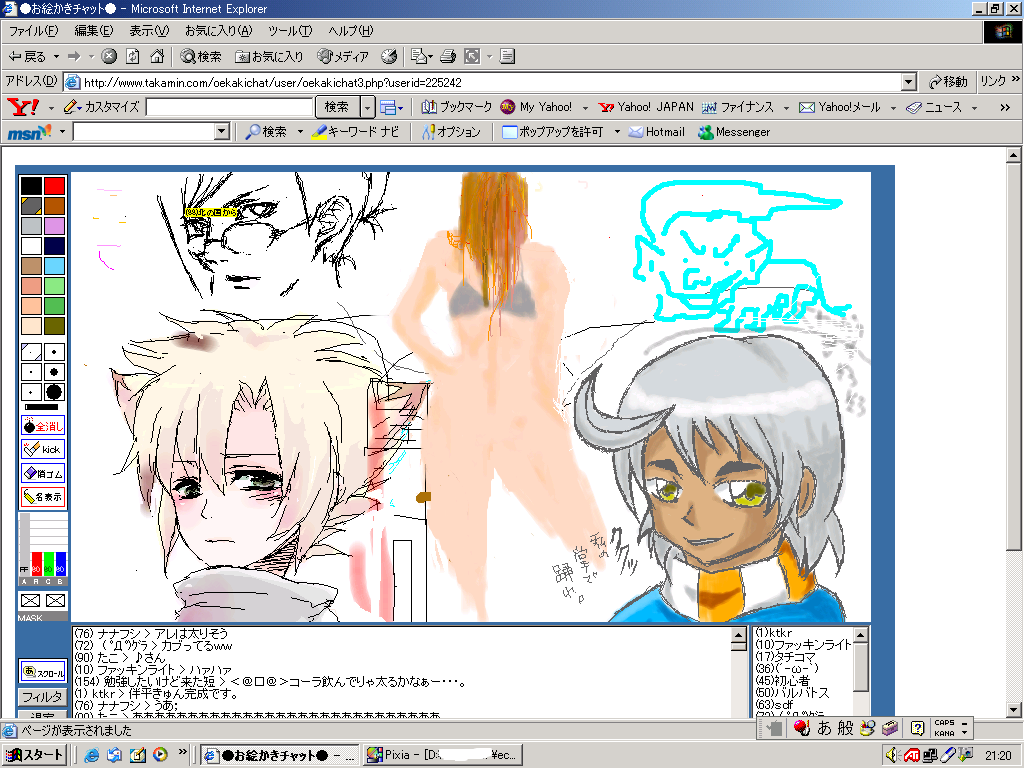Click the 名表示 show-name button
Screen dimensions: 1024x768
(43, 496)
